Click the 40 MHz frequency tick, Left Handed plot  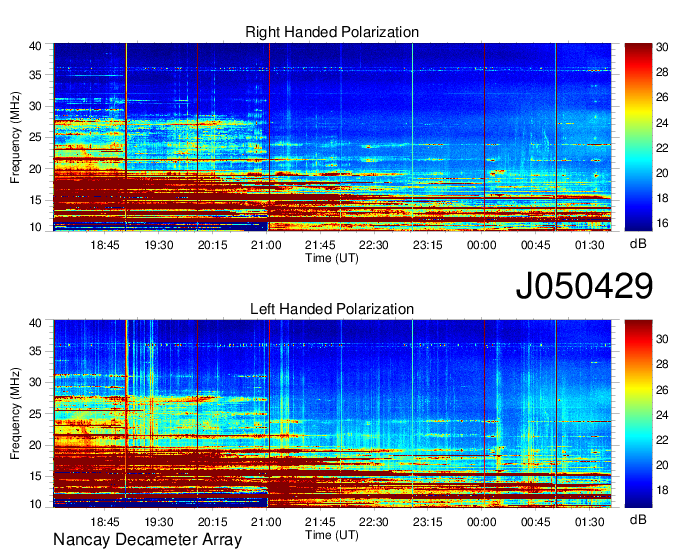click(x=36, y=323)
